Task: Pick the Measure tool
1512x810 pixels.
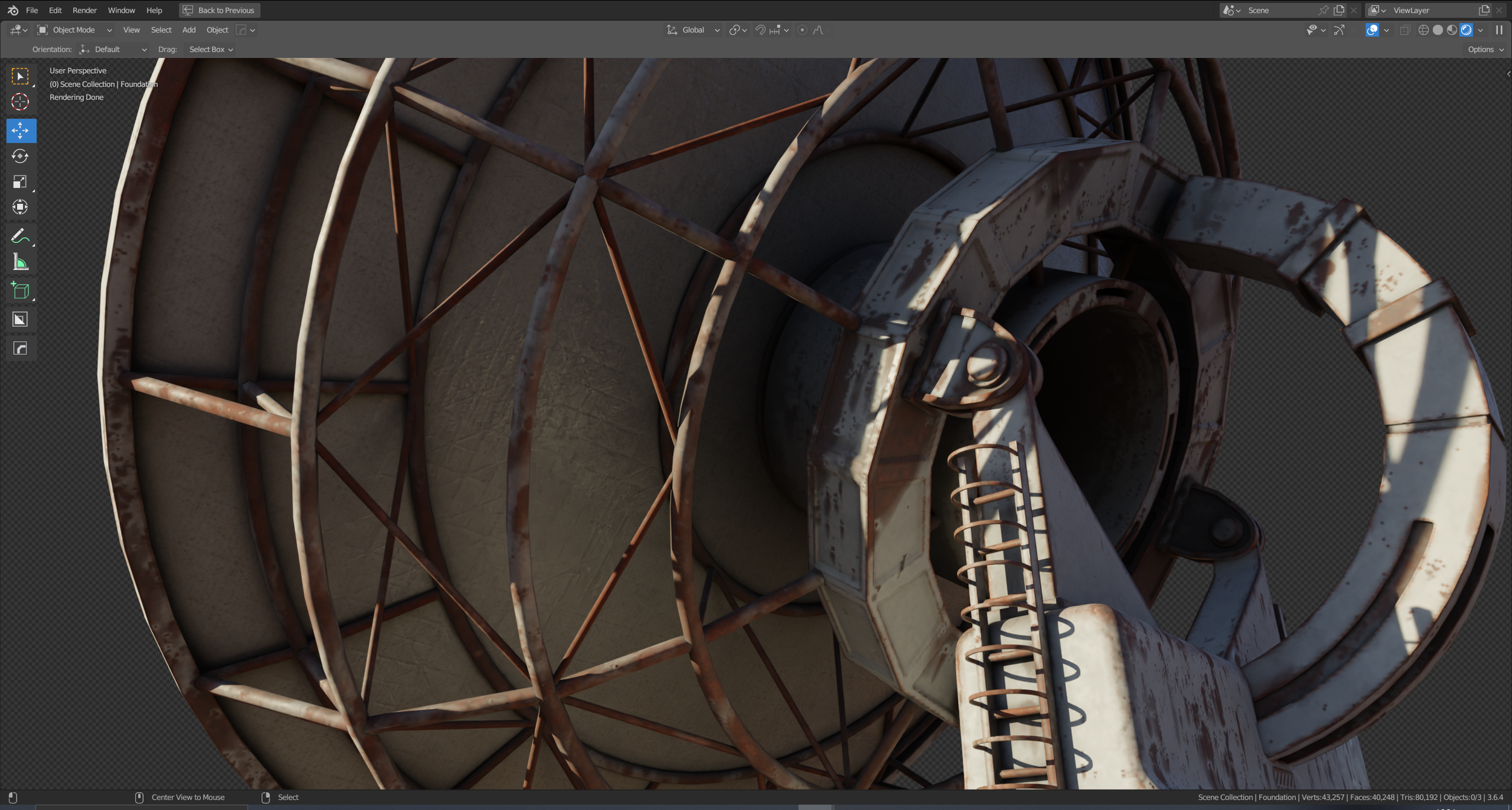Action: (20, 263)
